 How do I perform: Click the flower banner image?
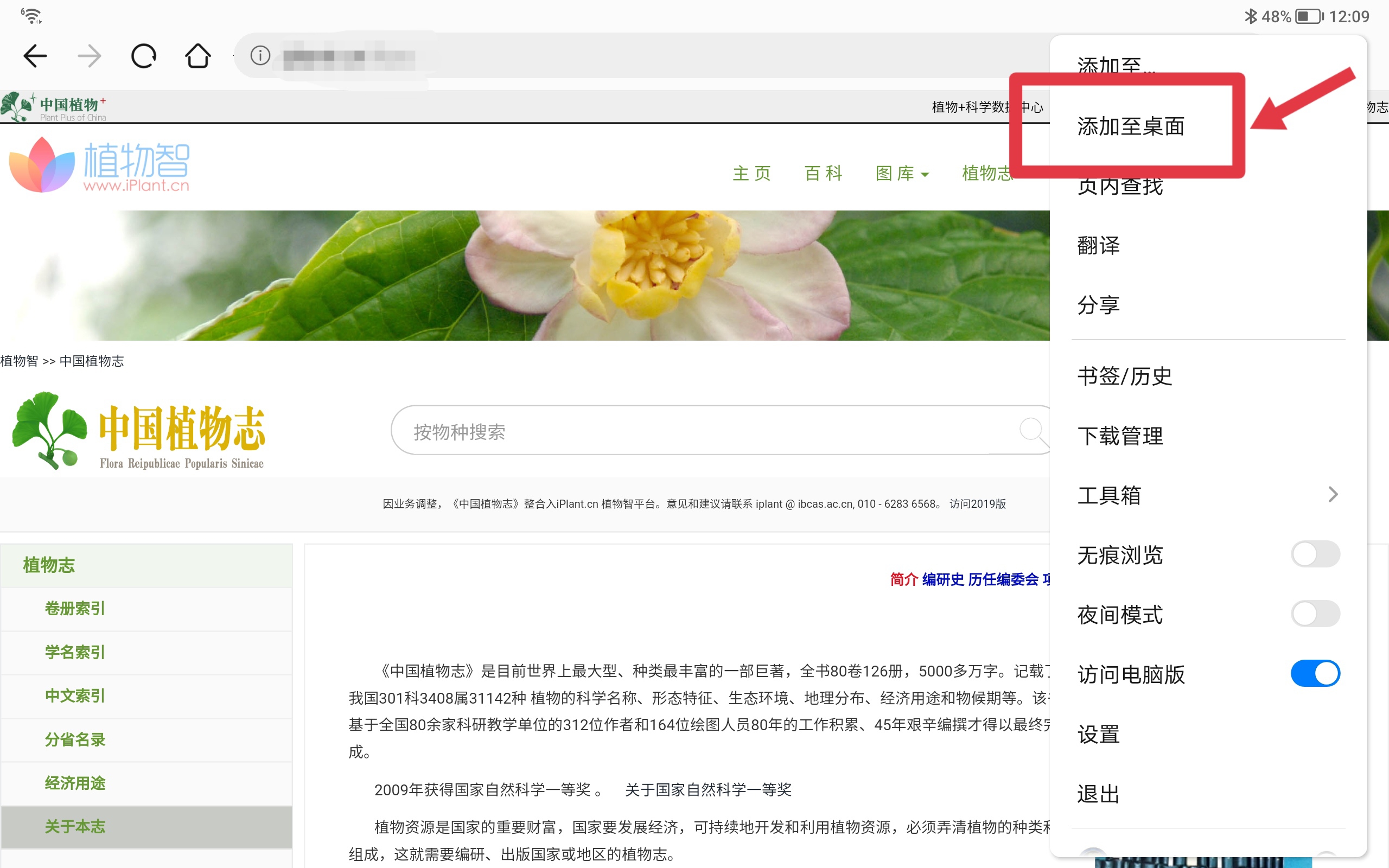525,276
